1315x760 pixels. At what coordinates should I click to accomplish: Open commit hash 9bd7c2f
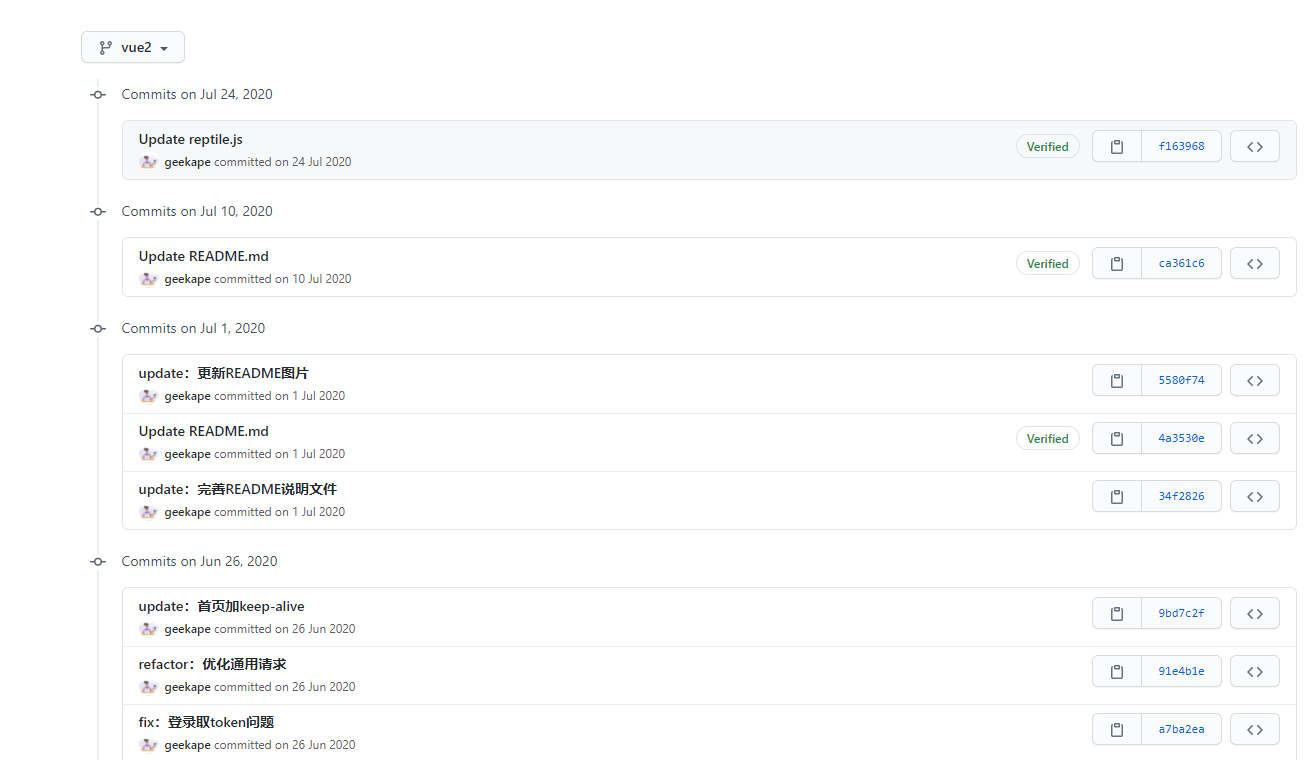coord(1181,613)
